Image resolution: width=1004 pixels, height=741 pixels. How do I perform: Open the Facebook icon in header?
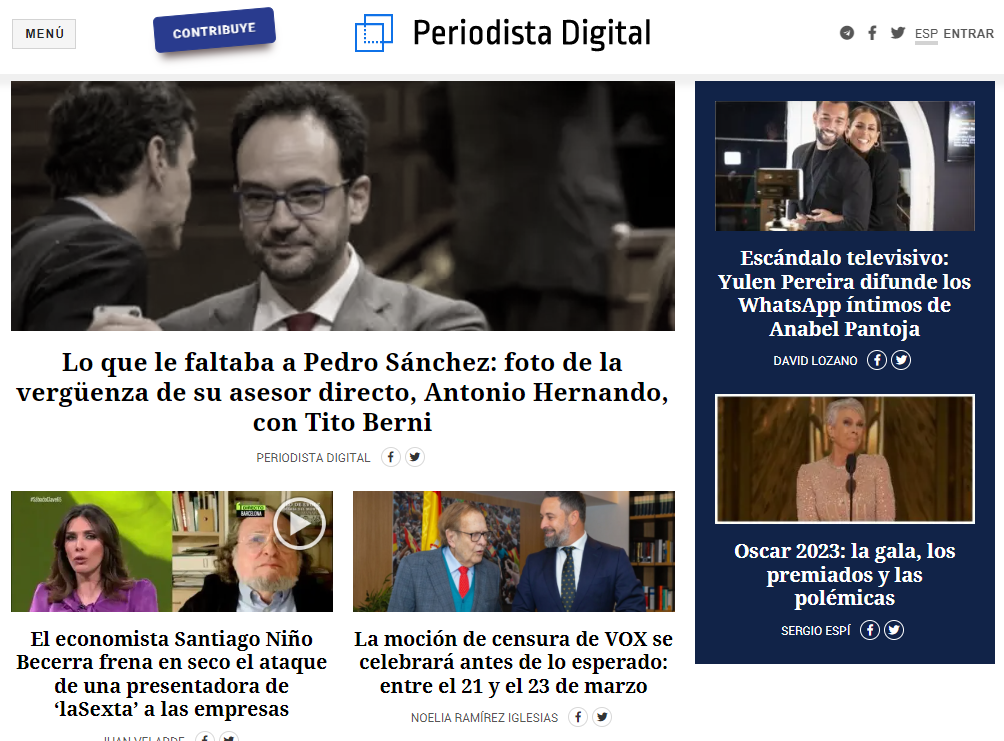point(872,33)
